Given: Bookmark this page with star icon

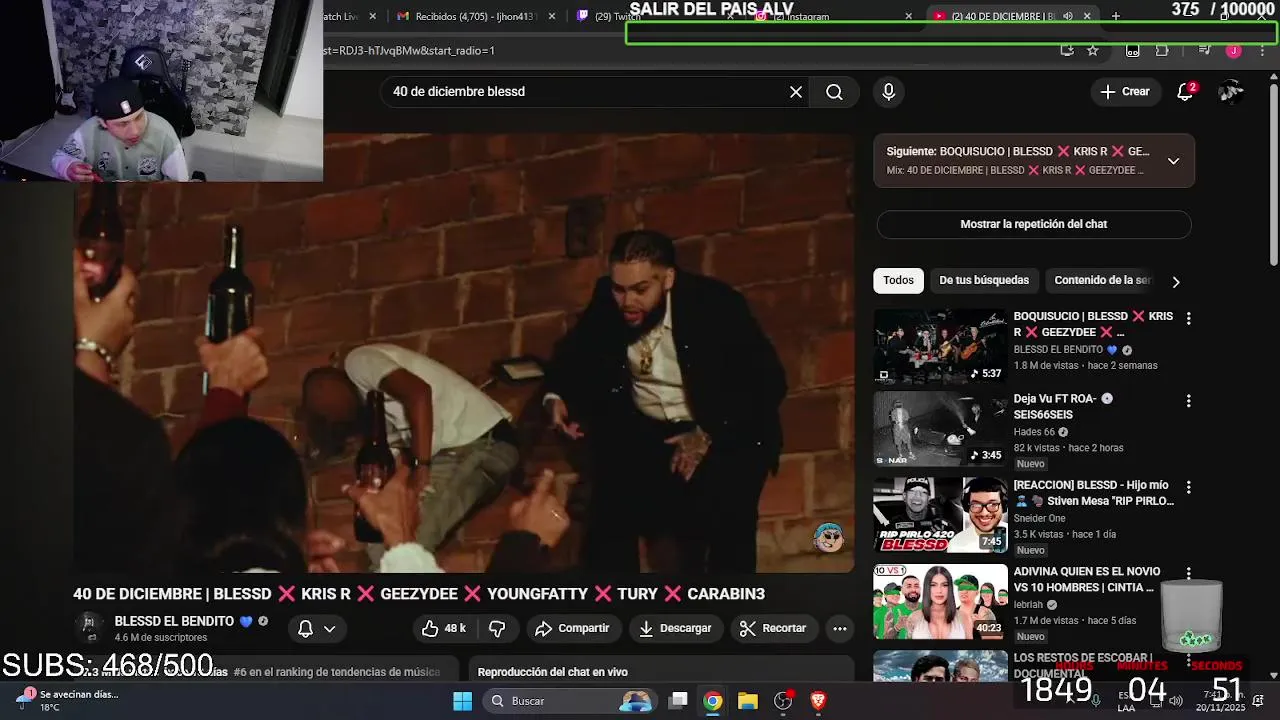Looking at the screenshot, I should point(1093,50).
